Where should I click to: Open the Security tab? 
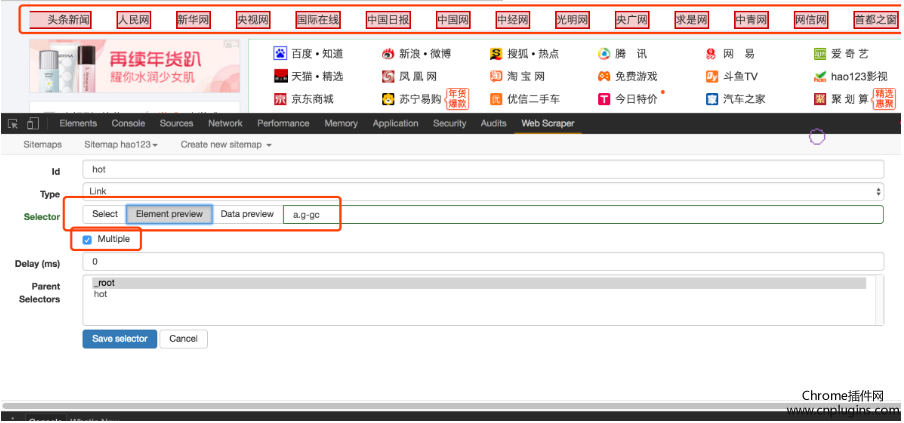pos(449,123)
